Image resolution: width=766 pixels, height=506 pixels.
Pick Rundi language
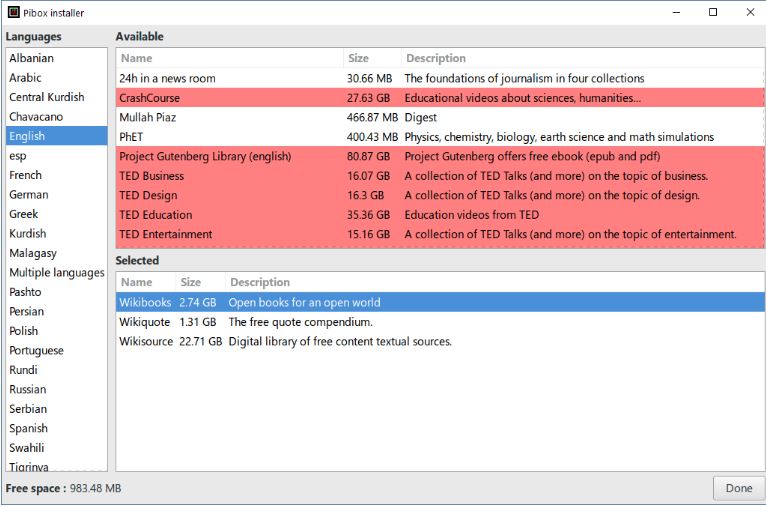pos(57,370)
